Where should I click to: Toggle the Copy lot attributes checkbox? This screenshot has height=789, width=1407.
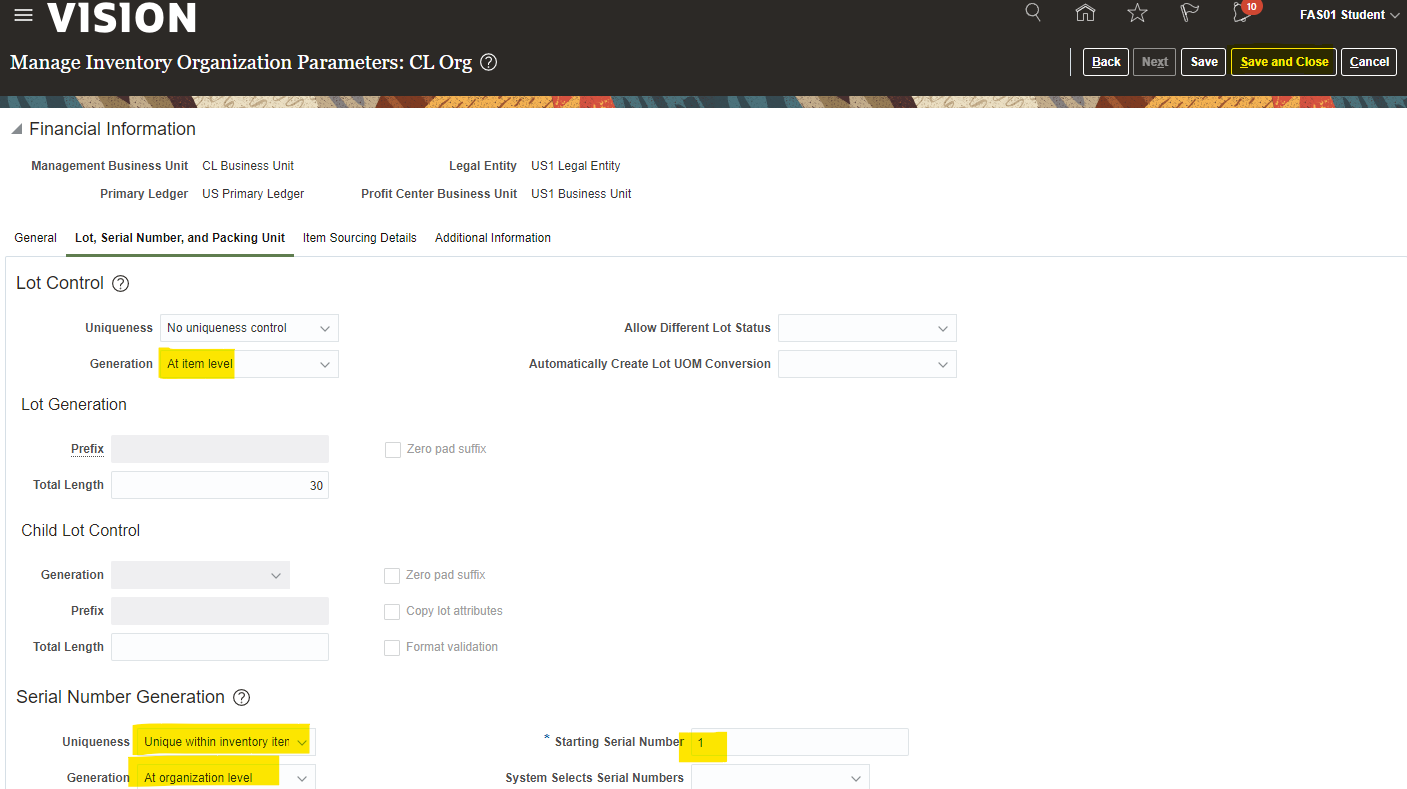393,612
